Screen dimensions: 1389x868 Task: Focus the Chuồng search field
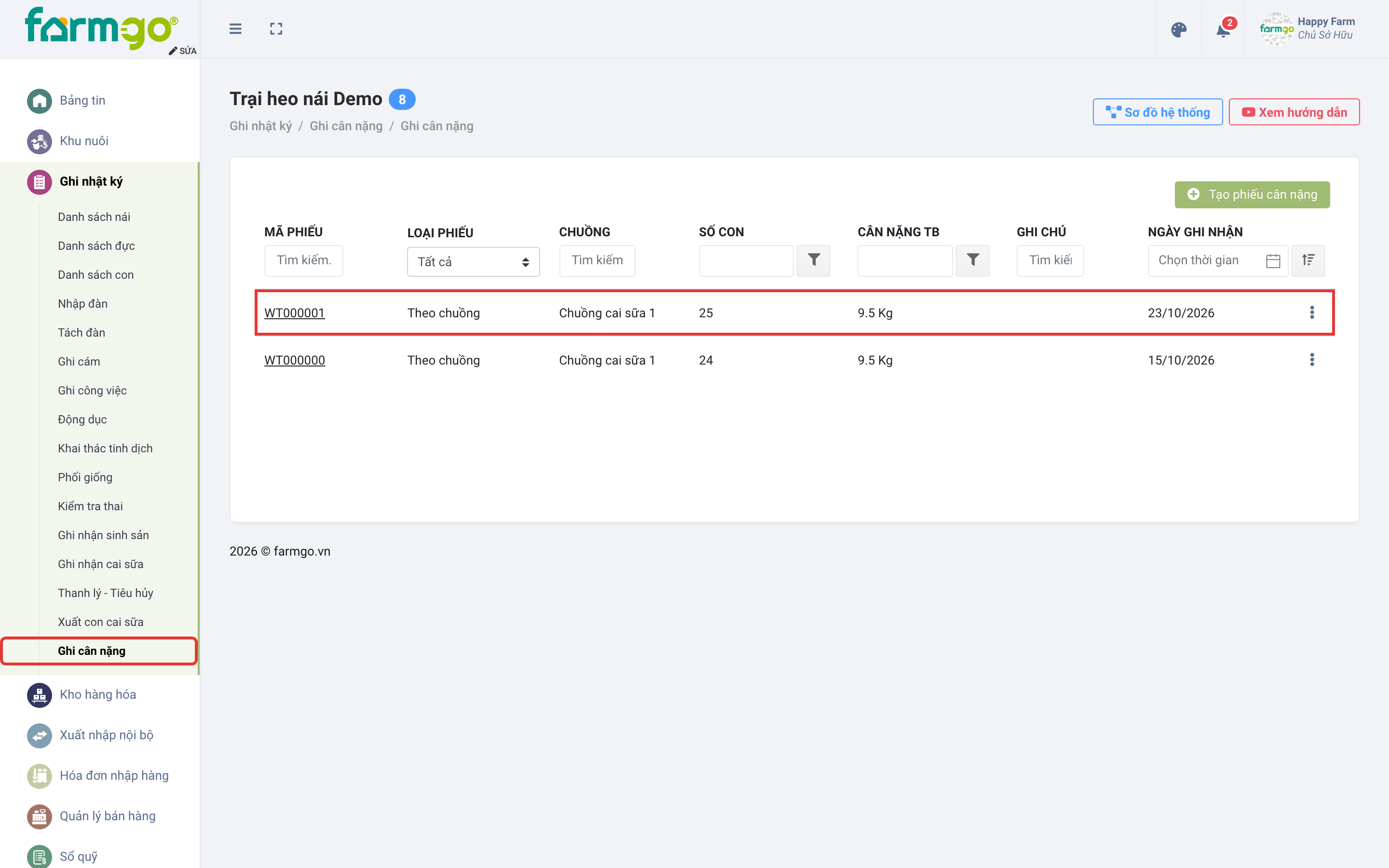[x=597, y=260]
